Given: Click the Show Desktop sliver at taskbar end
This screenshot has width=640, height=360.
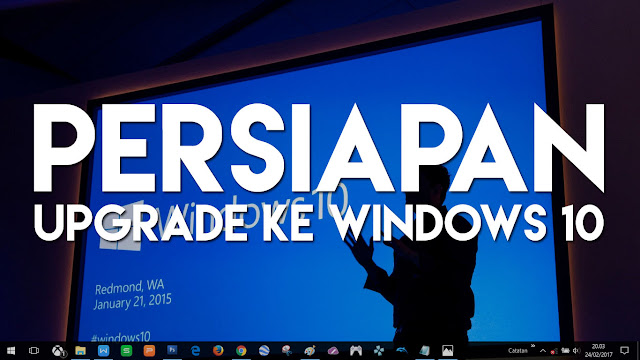Looking at the screenshot, I should tap(638, 351).
